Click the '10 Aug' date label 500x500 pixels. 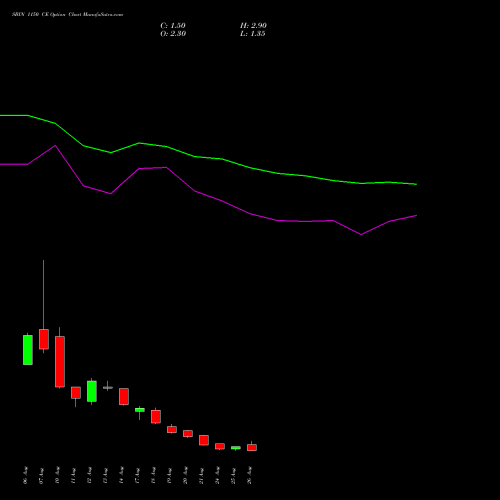[x=58, y=475]
